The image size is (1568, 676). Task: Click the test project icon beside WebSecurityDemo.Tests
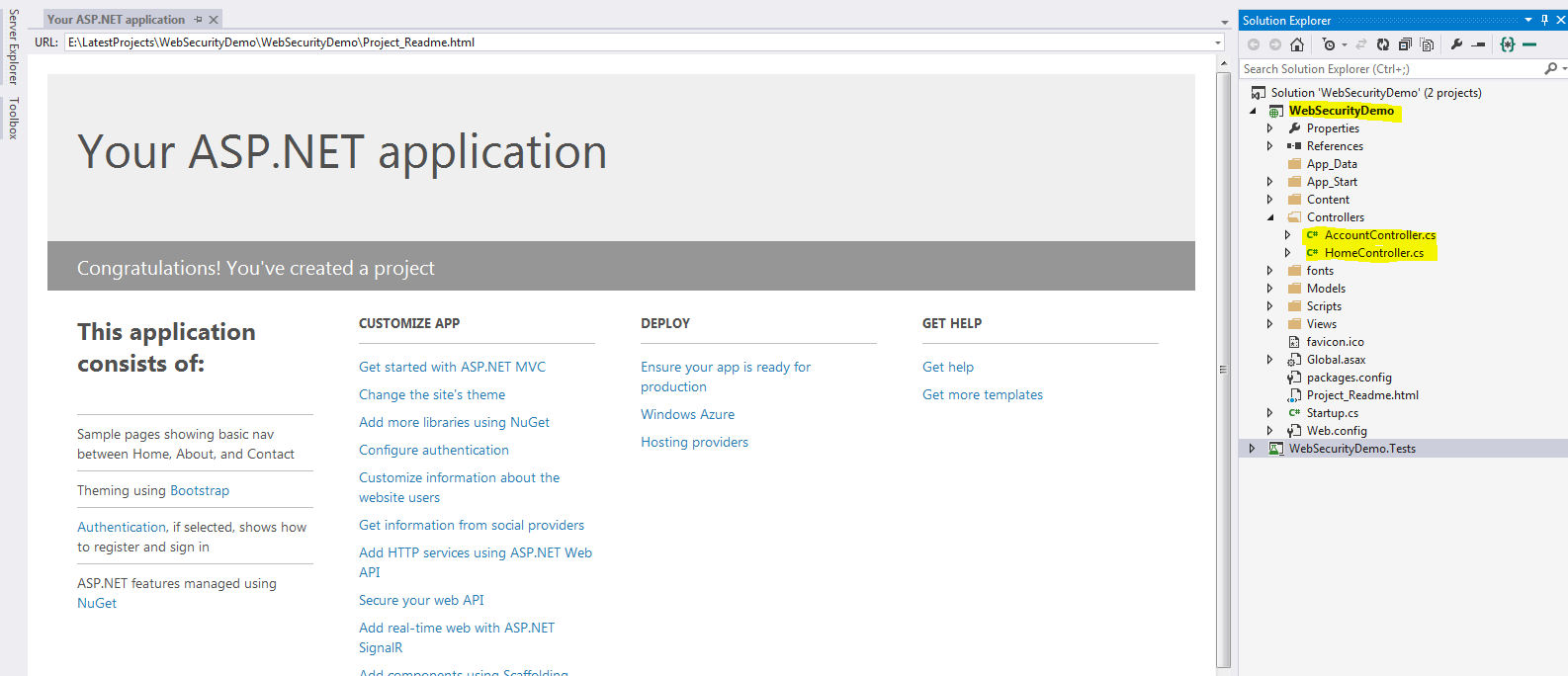(x=1276, y=449)
